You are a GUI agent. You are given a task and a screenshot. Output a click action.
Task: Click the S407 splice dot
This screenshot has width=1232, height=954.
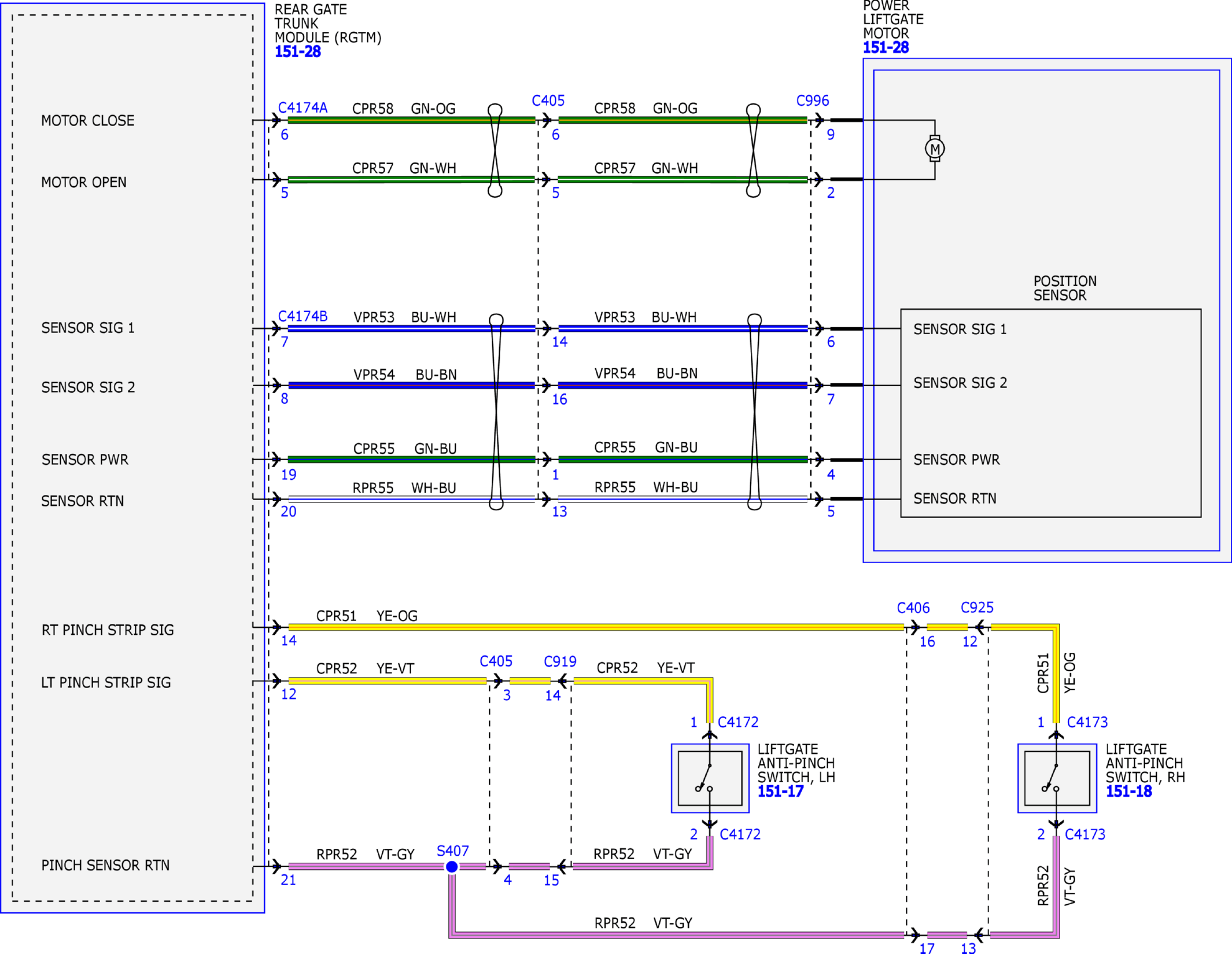(452, 867)
